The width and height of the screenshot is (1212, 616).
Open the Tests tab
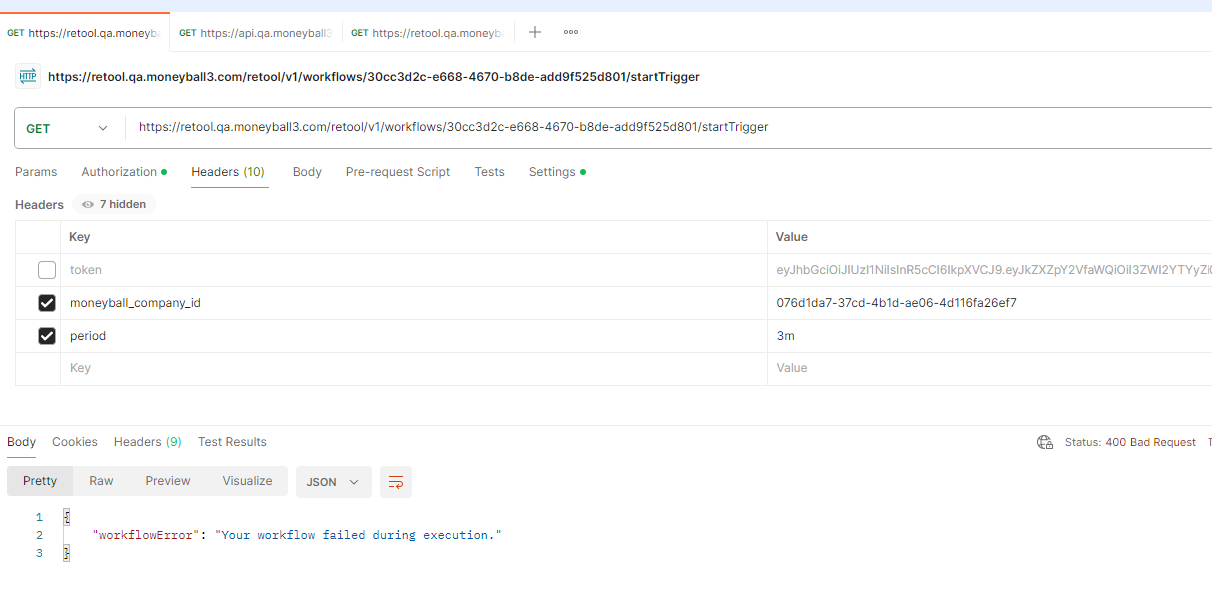489,172
